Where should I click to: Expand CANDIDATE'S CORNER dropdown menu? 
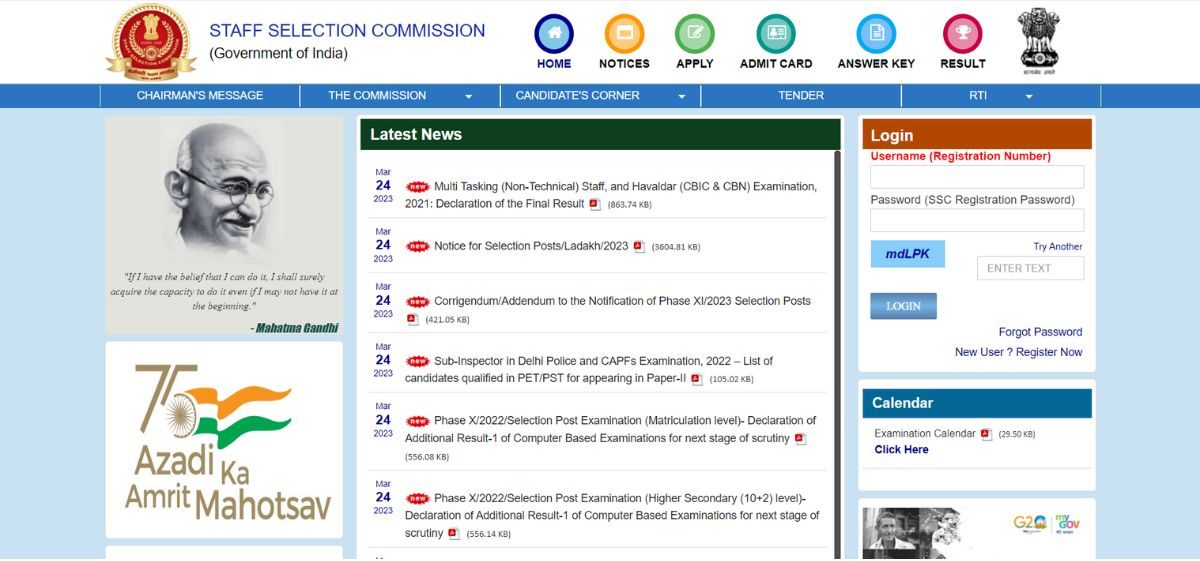(x=600, y=96)
